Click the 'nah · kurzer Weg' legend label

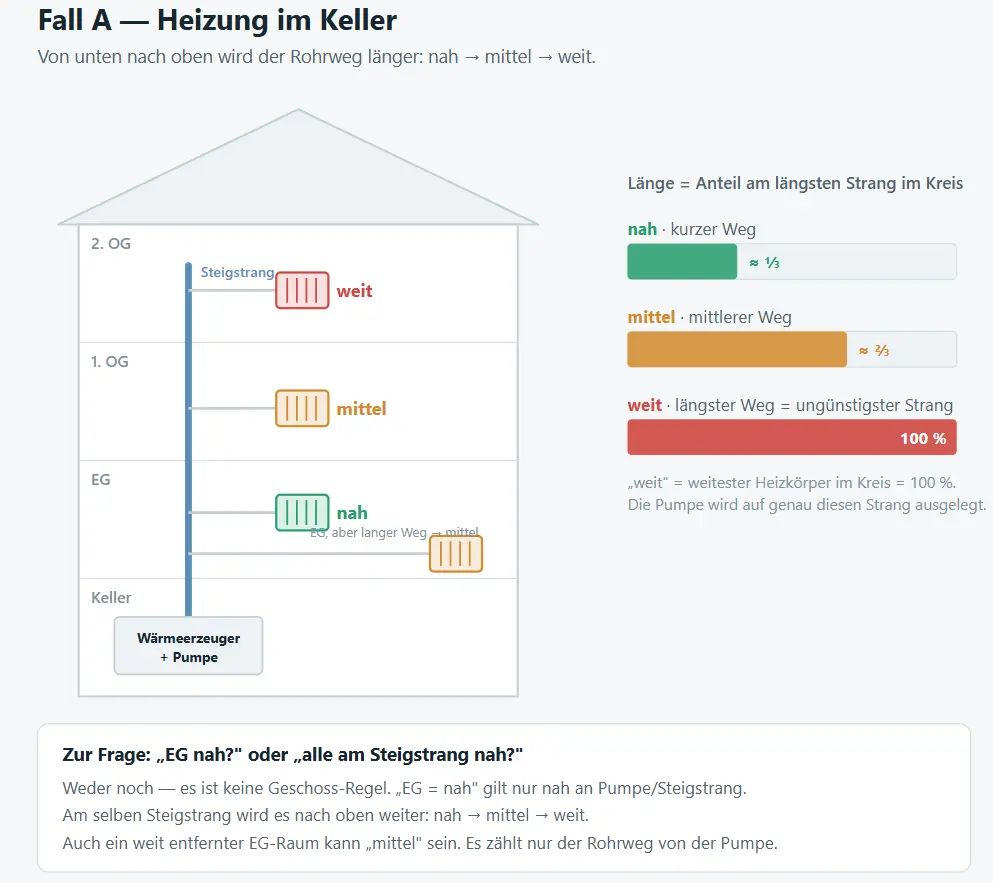click(x=692, y=229)
